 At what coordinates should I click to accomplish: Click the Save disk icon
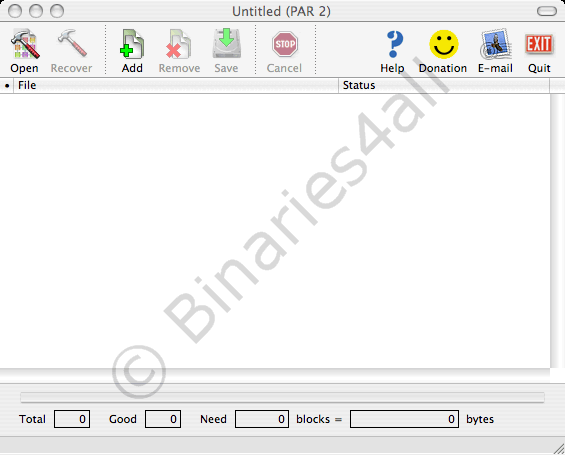pos(226,44)
